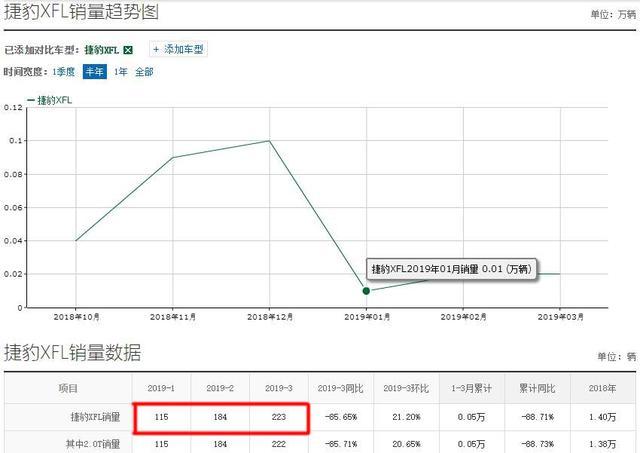Click the 捷豹XFL销量数据 heading

pyautogui.click(x=73, y=353)
